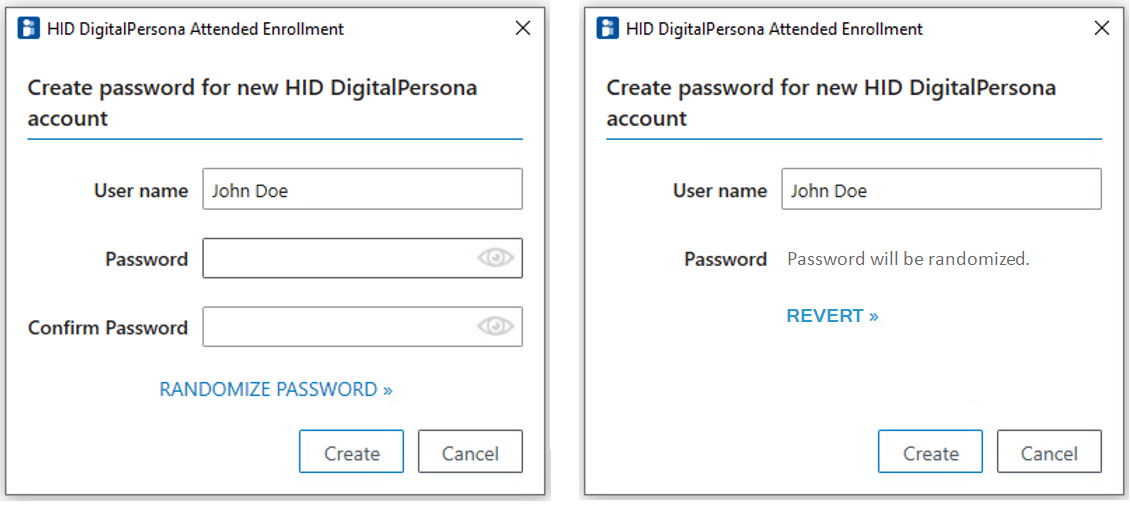This screenshot has height=506, width=1130.
Task: Focus the empty Password input field
Action: tap(340, 259)
